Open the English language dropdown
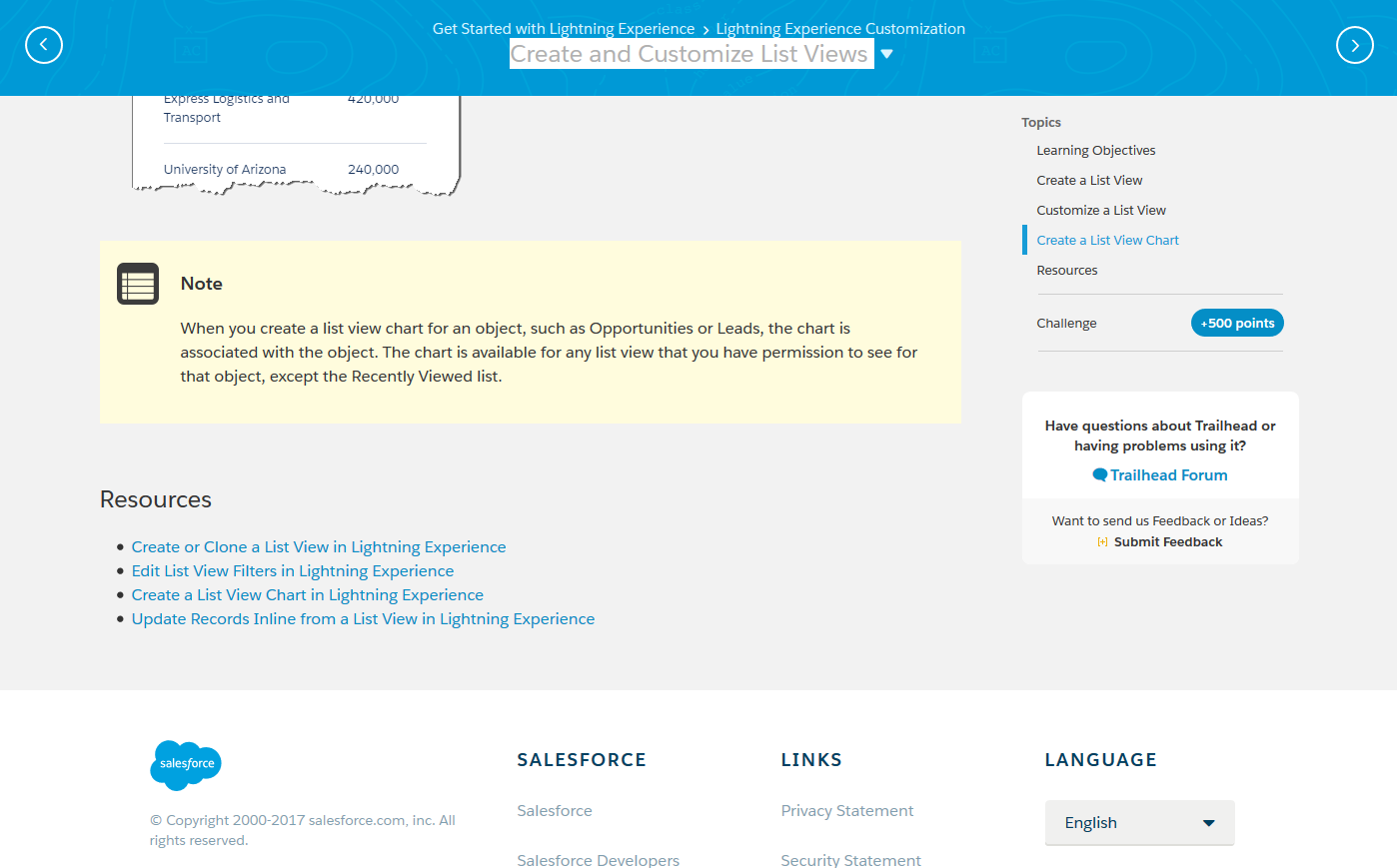Viewport: 1397px width, 868px height. click(x=1139, y=823)
